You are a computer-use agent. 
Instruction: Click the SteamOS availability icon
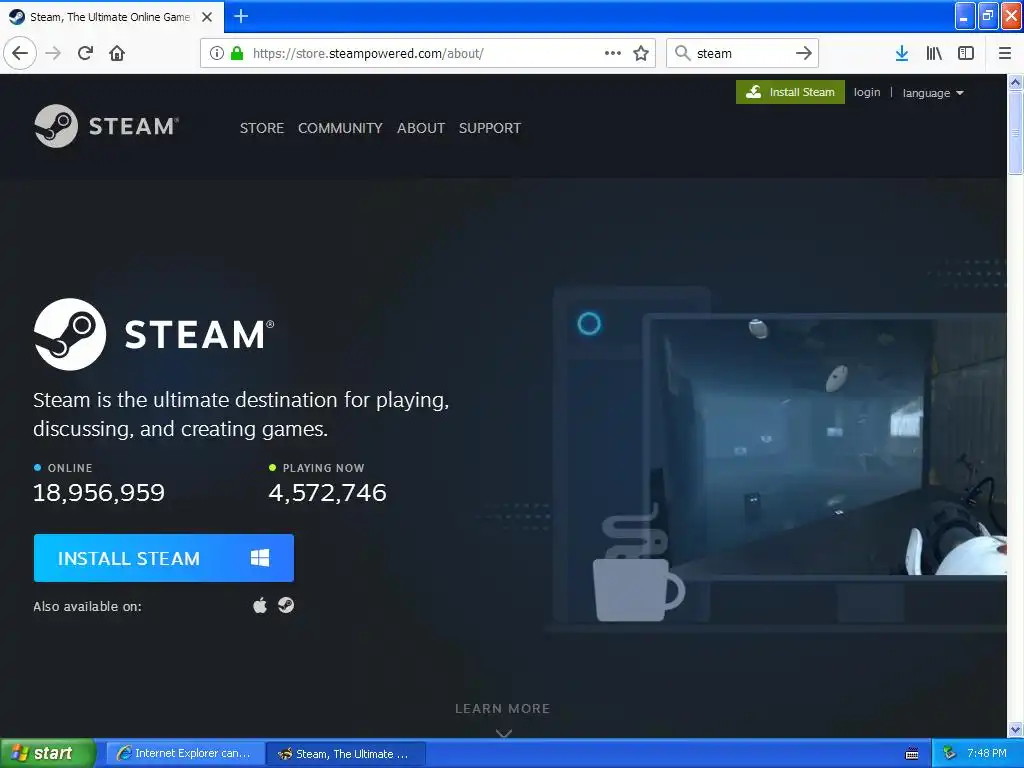point(286,605)
